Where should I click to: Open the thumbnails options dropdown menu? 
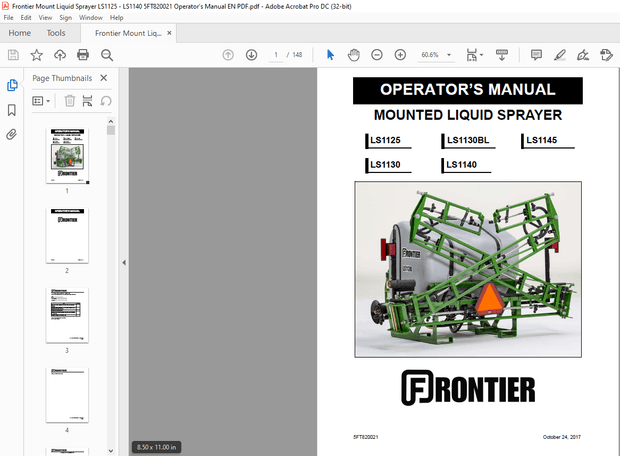(41, 101)
